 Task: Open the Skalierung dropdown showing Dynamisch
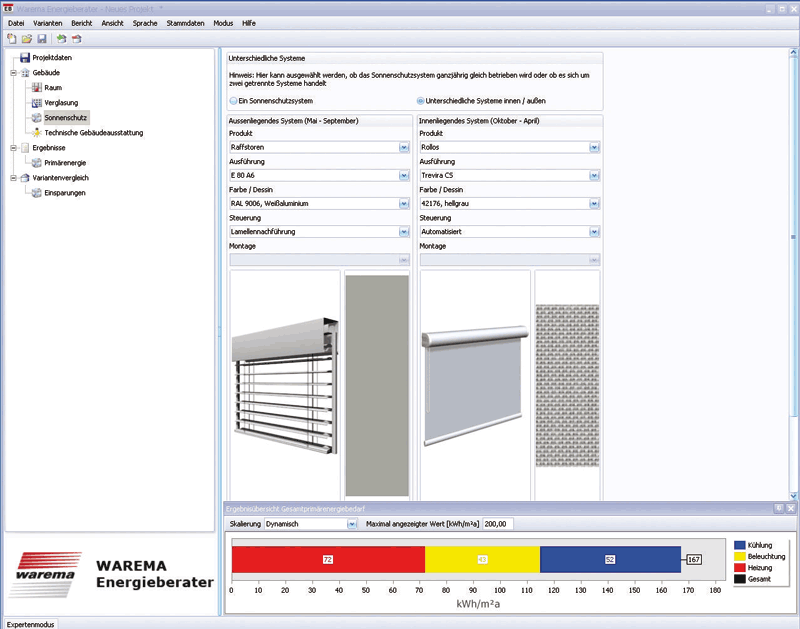352,524
